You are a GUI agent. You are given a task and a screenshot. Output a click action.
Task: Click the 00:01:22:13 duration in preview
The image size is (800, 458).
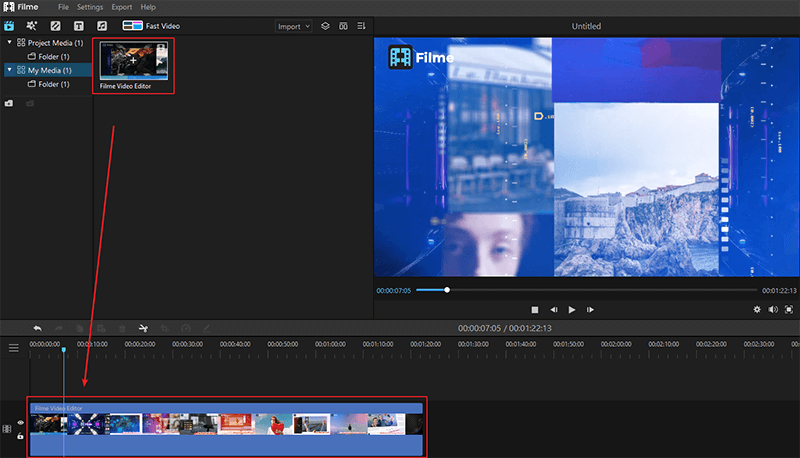pyautogui.click(x=779, y=290)
